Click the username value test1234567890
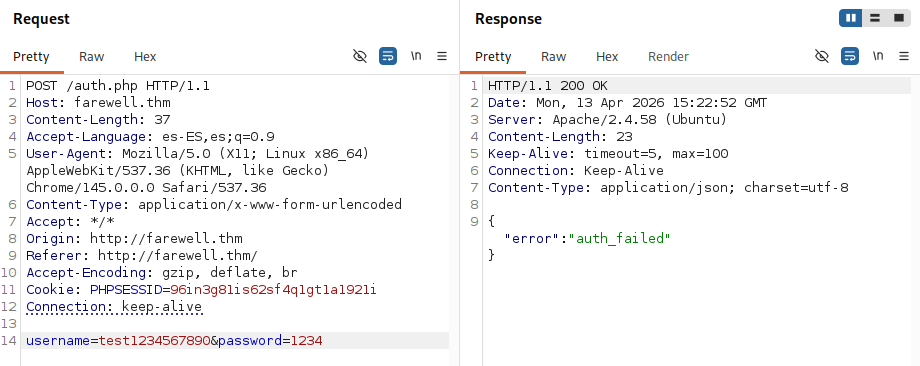The height and width of the screenshot is (366, 920). point(154,341)
